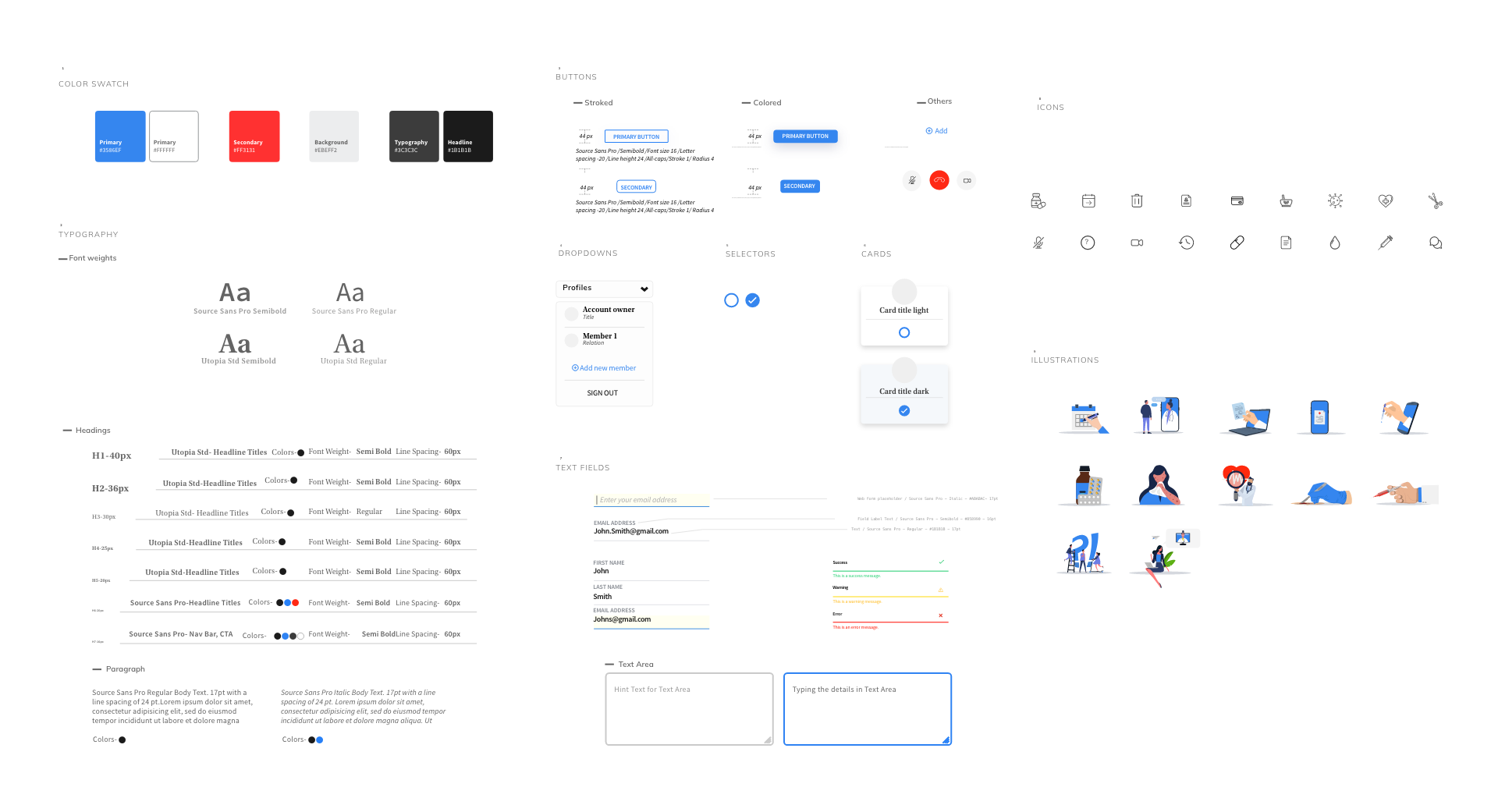
Task: Select the unchecked circle under Selectors
Action: point(731,300)
